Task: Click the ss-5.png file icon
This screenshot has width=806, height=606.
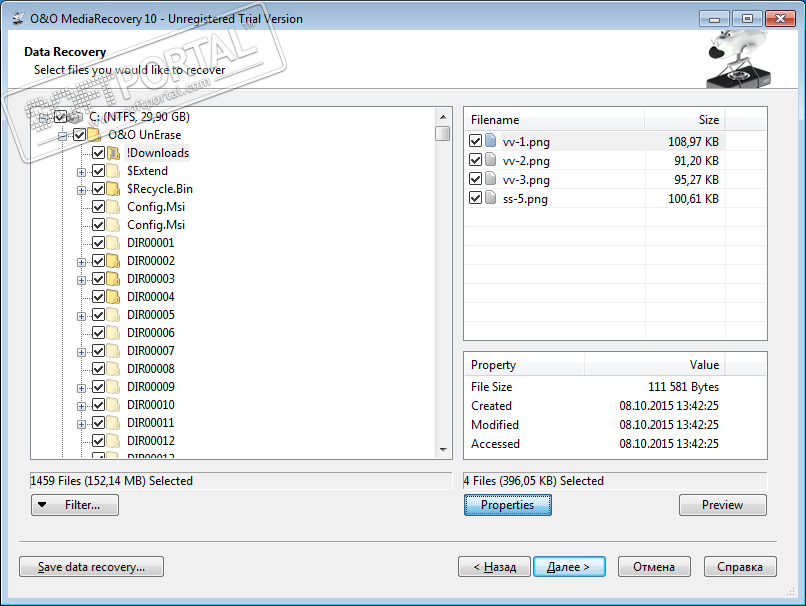Action: click(491, 197)
